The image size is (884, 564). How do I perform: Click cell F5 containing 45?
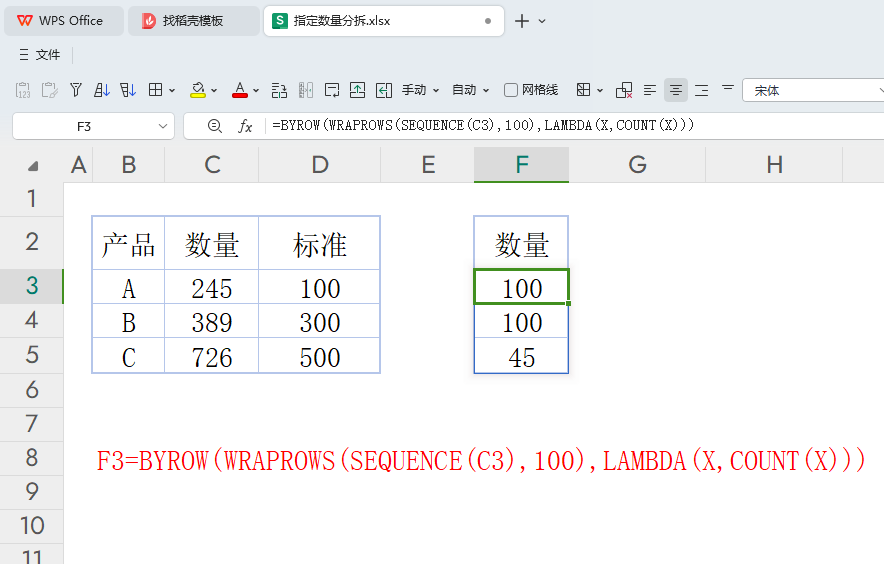coord(521,356)
